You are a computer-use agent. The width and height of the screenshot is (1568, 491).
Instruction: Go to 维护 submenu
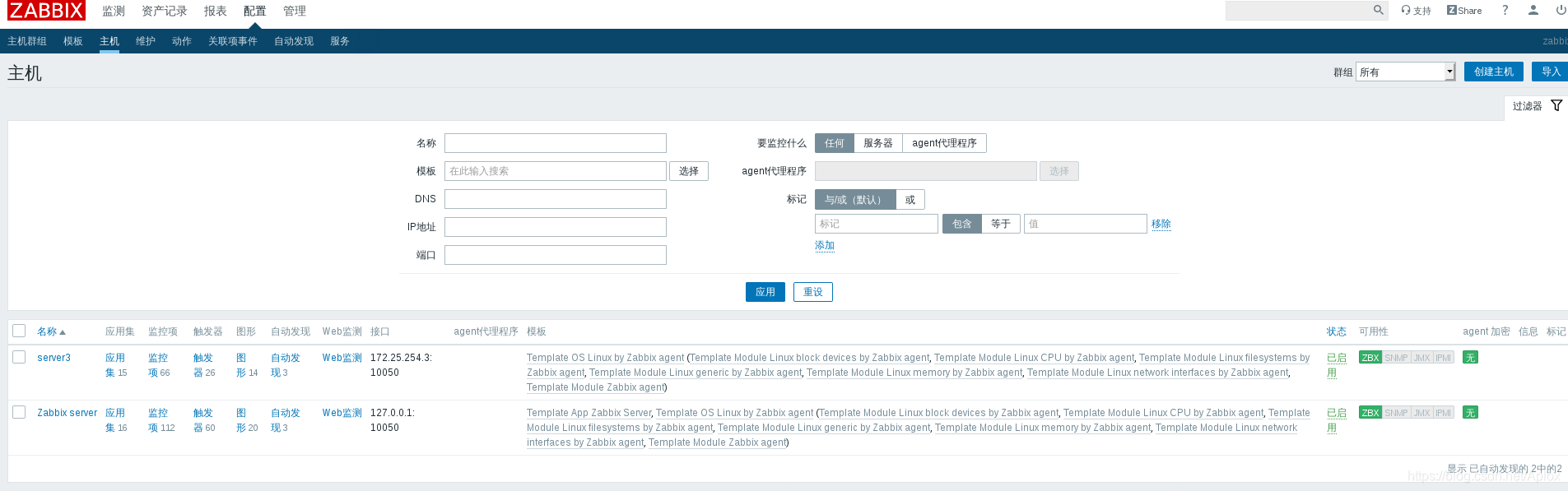point(146,41)
